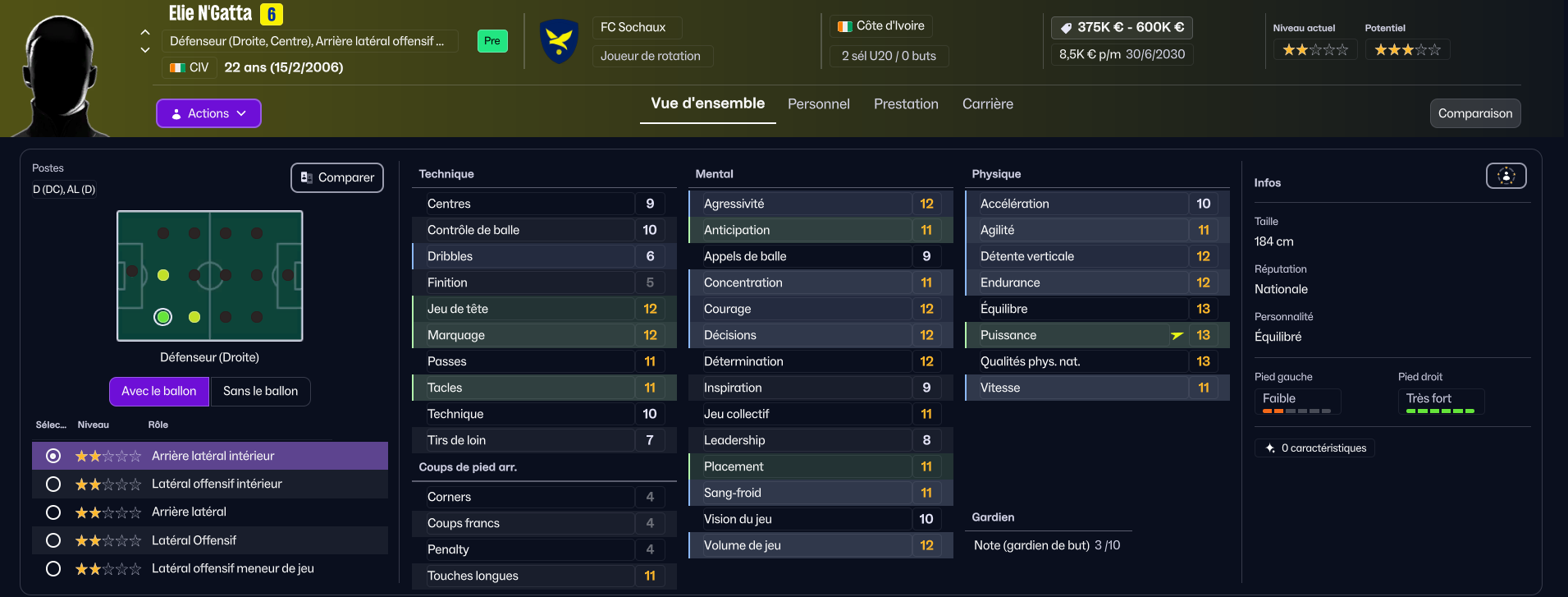
Task: Click the Pied droit strength bar
Action: tap(1440, 411)
